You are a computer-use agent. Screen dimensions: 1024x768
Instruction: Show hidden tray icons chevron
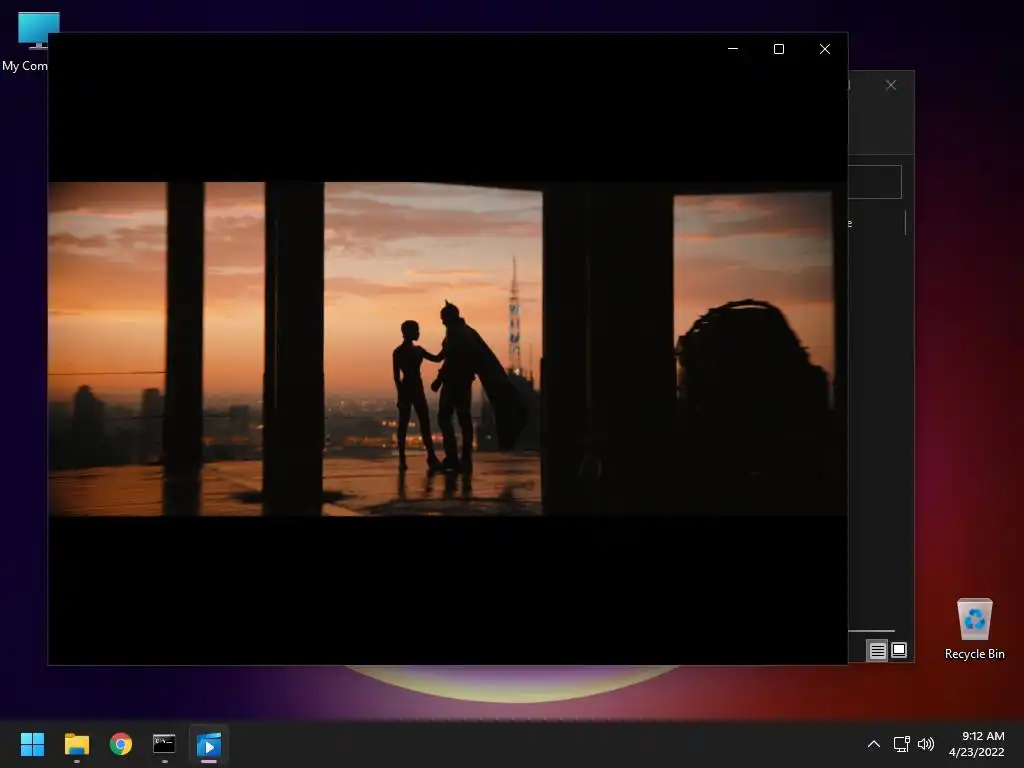pyautogui.click(x=873, y=744)
